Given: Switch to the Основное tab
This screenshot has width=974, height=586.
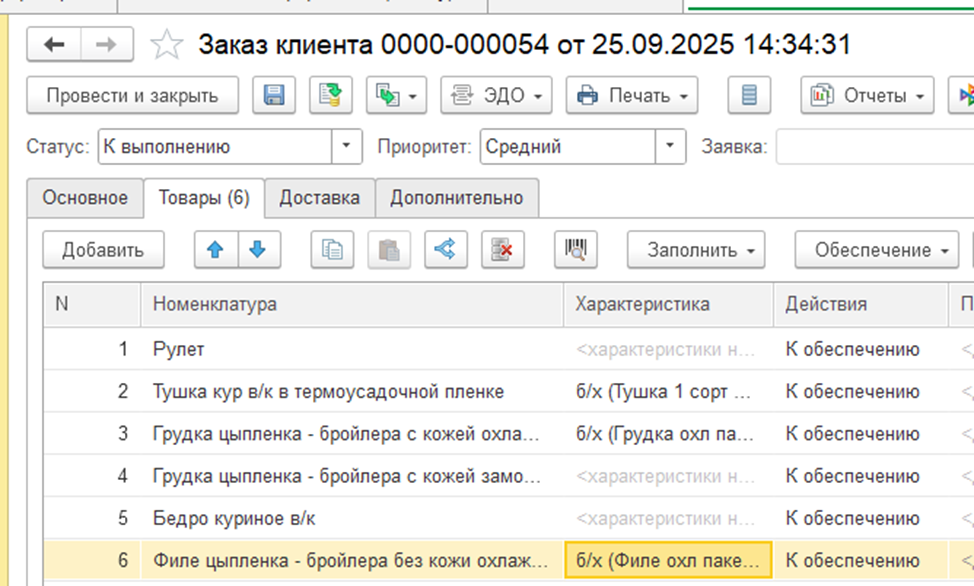Looking at the screenshot, I should point(85,198).
